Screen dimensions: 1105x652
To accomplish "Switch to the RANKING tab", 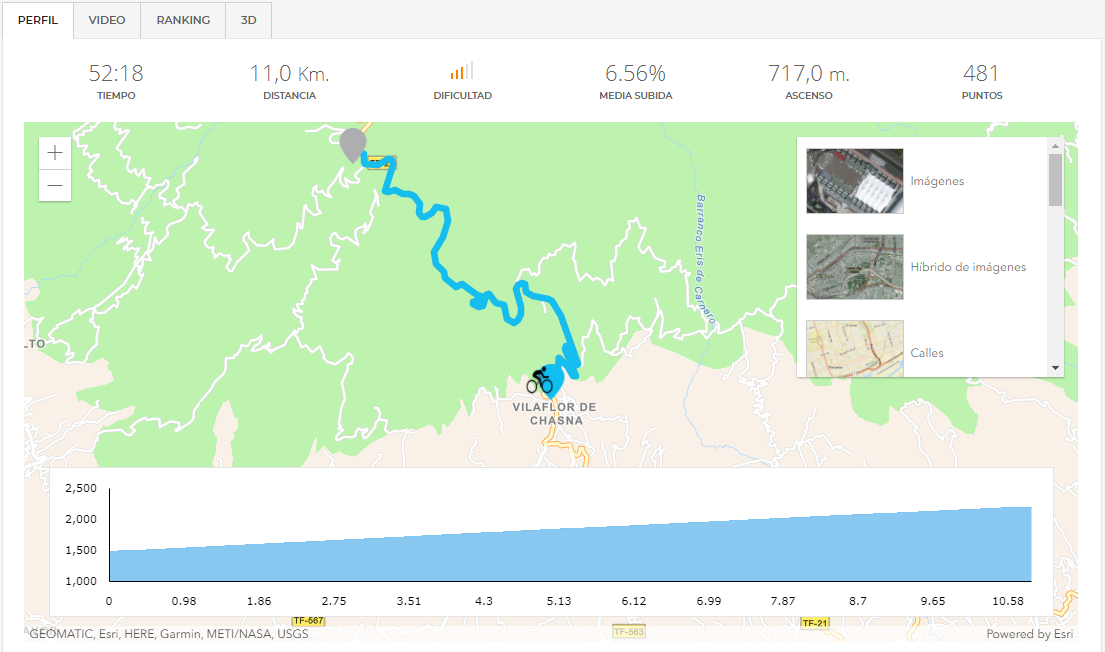I will 183,20.
